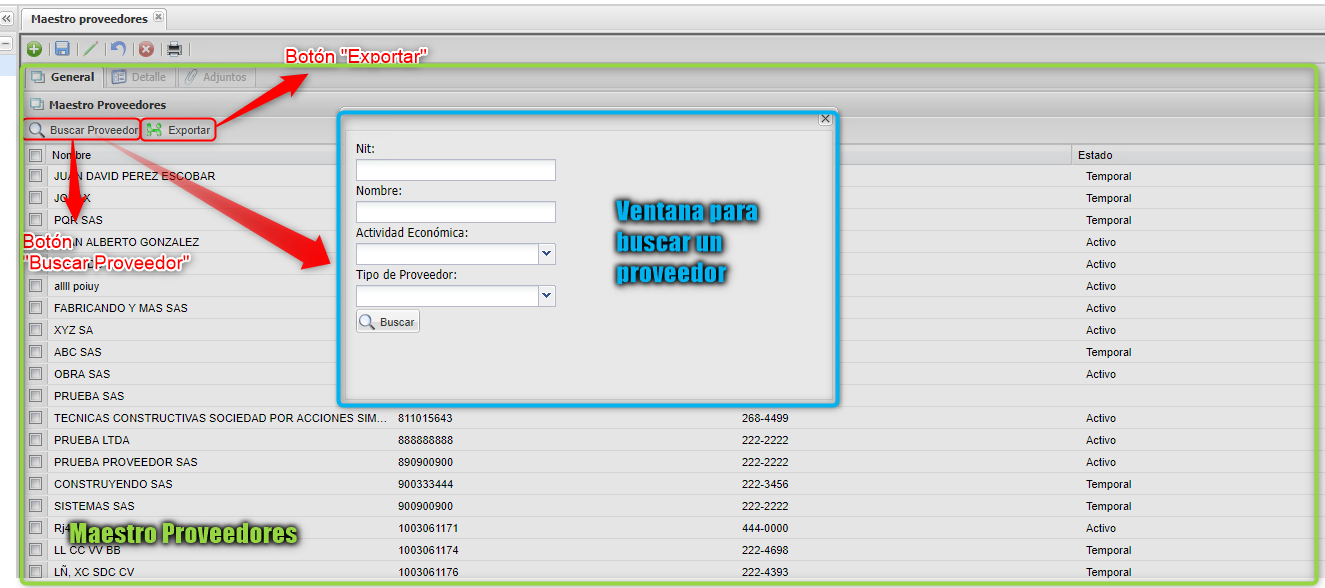Click Nit value 900333444
The width and height of the screenshot is (1325, 588).
coord(425,484)
